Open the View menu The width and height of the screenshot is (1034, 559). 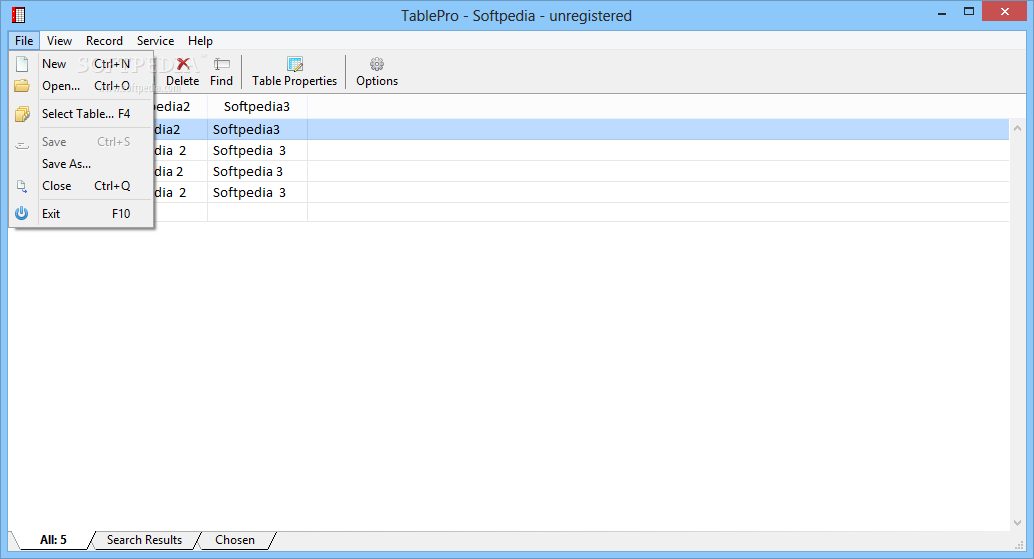click(59, 41)
